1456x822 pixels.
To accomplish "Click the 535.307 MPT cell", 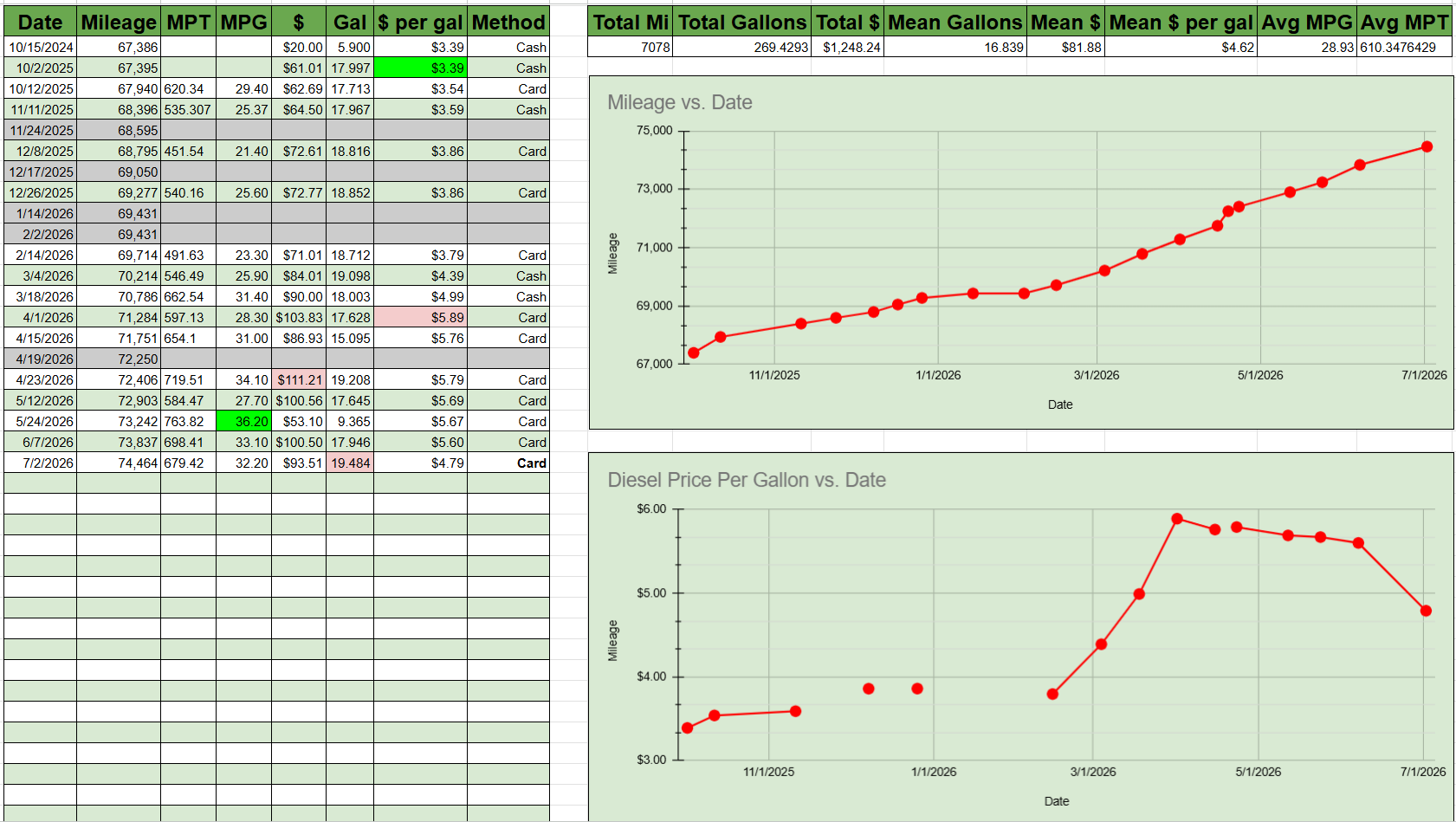I will 188,109.
